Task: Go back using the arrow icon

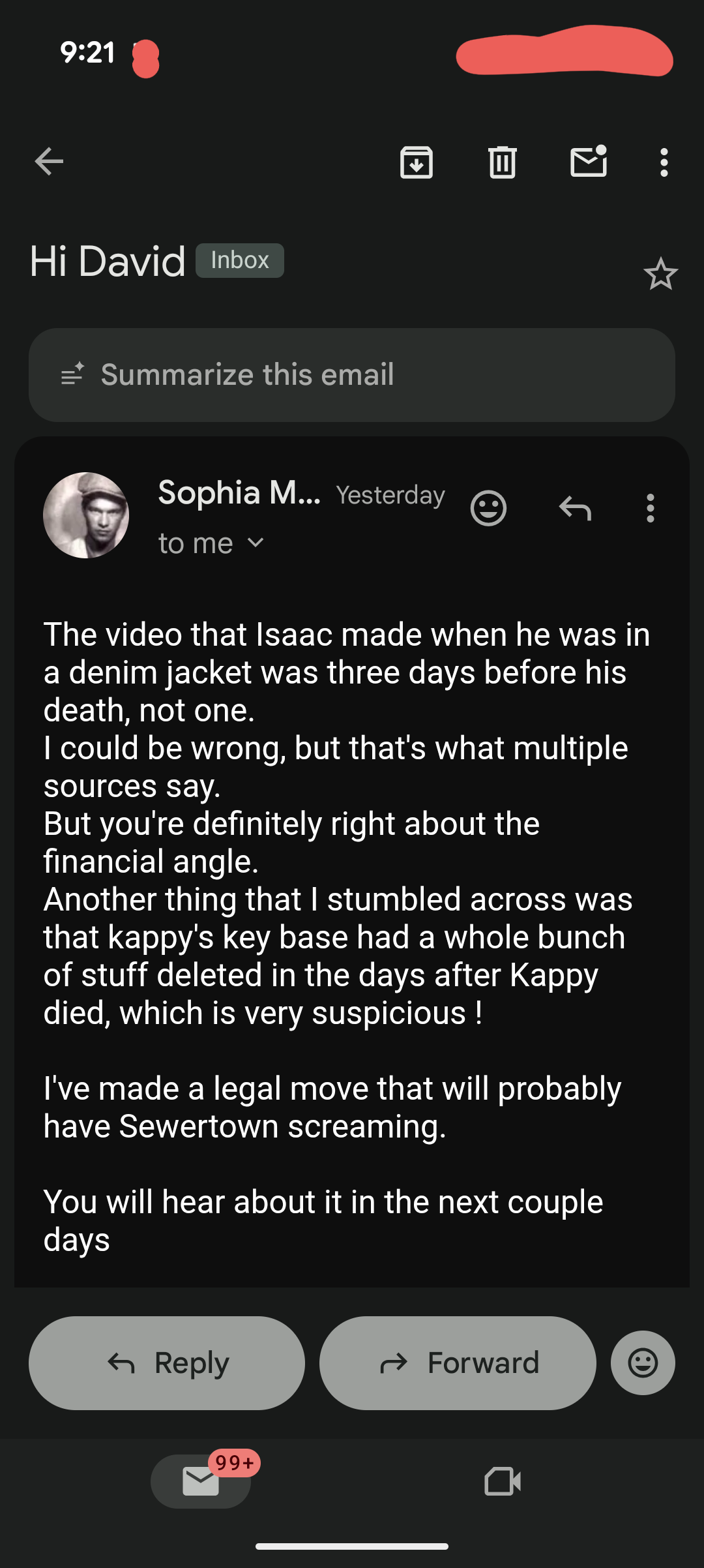Action: pos(49,162)
